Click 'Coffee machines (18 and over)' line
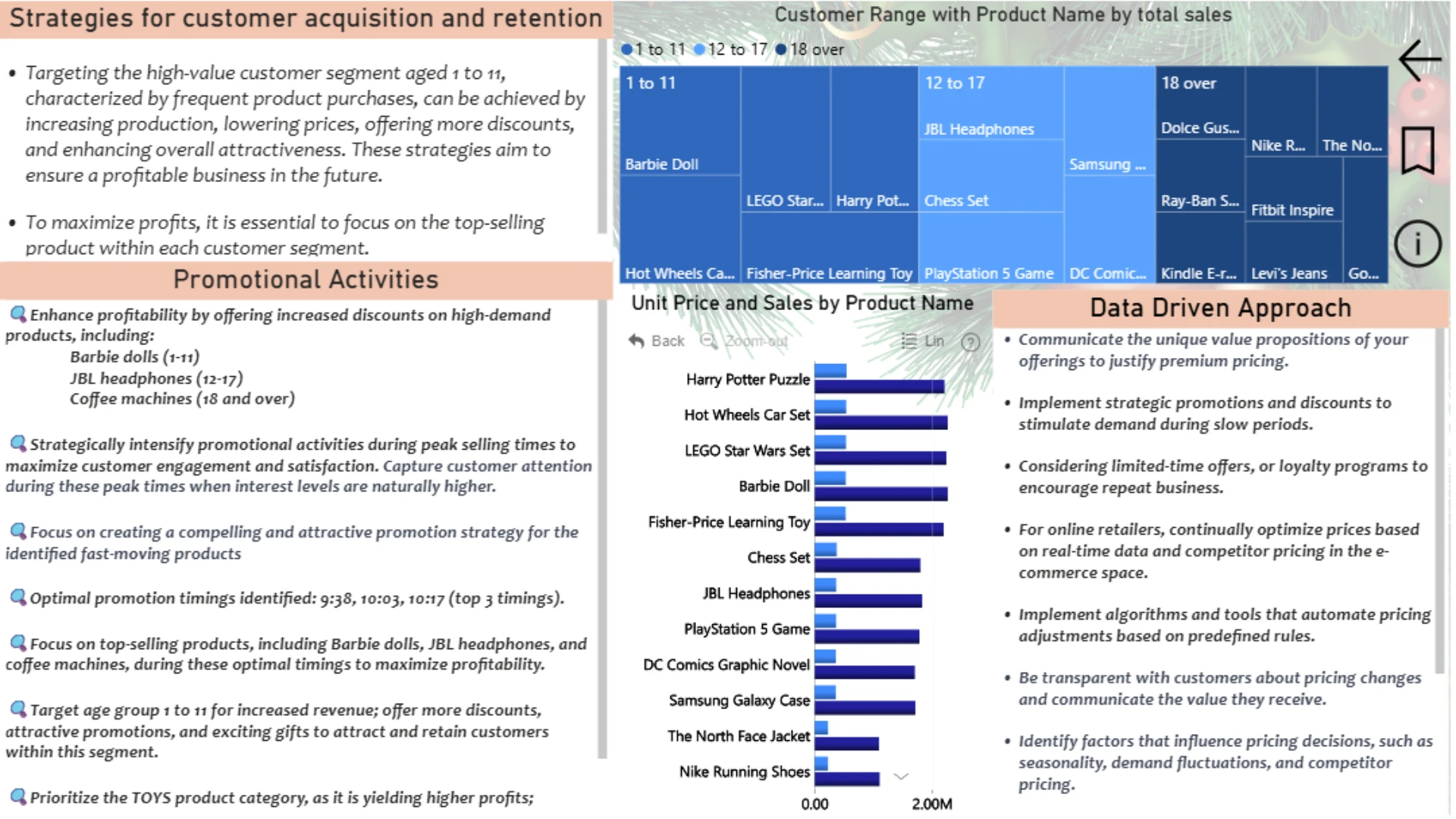The width and height of the screenshot is (1456, 819). point(182,398)
